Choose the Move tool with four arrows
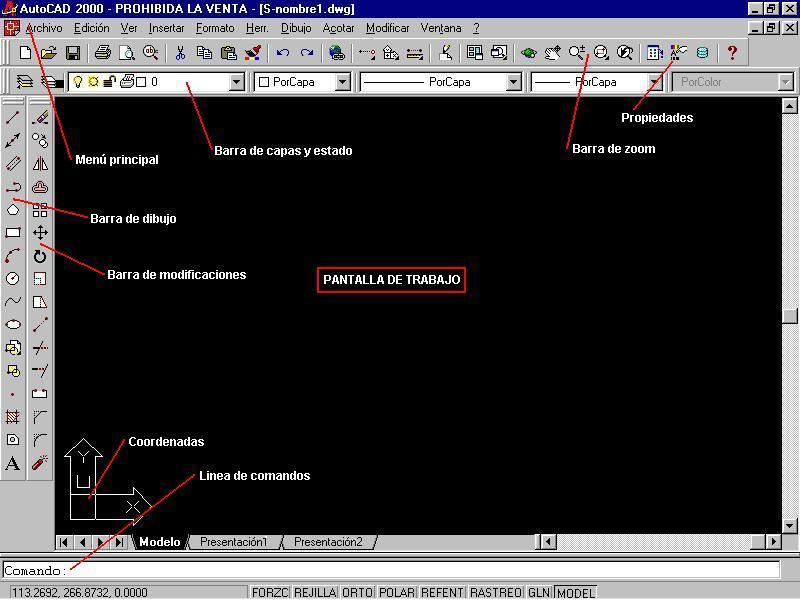Viewport: 800px width, 600px height. (x=40, y=233)
